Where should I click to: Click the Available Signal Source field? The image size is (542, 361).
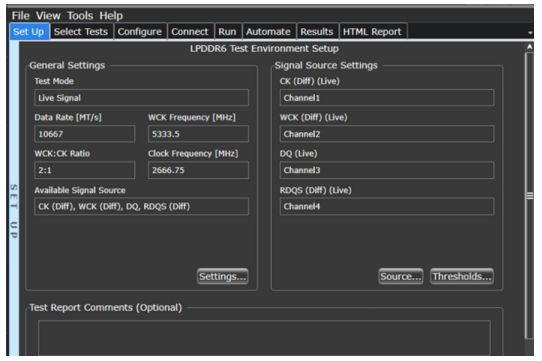(x=141, y=206)
